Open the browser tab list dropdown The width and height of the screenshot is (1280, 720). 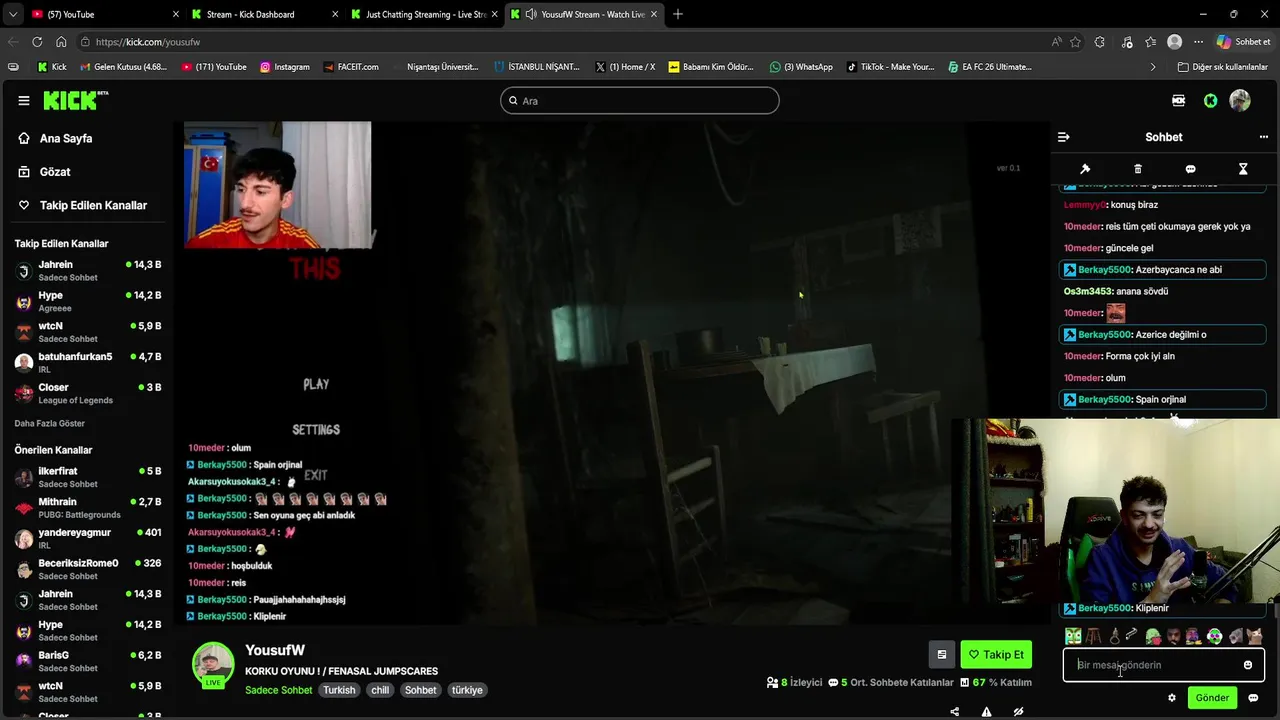[12, 14]
